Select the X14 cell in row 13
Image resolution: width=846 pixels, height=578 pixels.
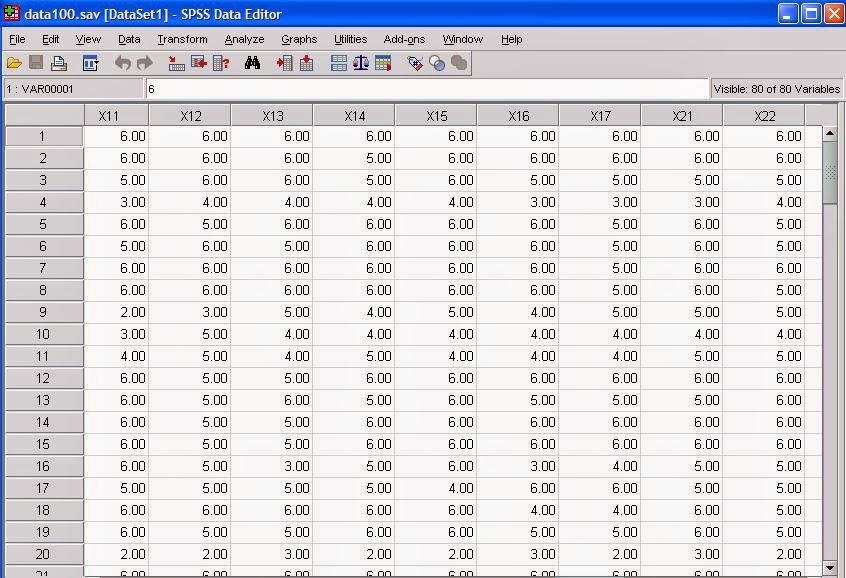[x=354, y=400]
